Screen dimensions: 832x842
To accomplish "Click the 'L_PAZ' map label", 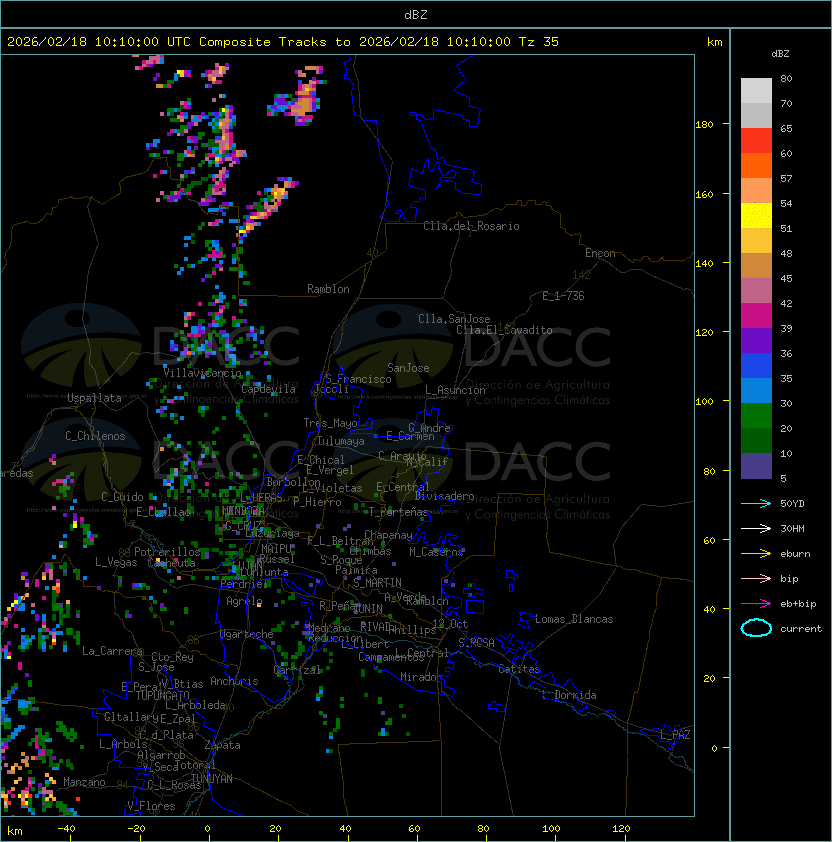I will 675,734.
